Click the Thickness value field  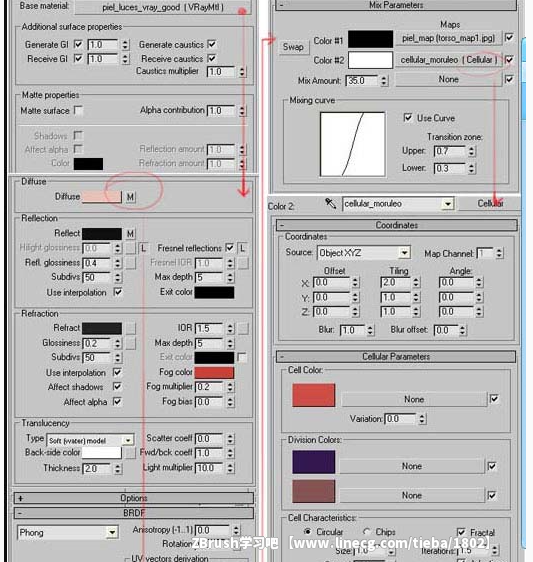[97, 468]
